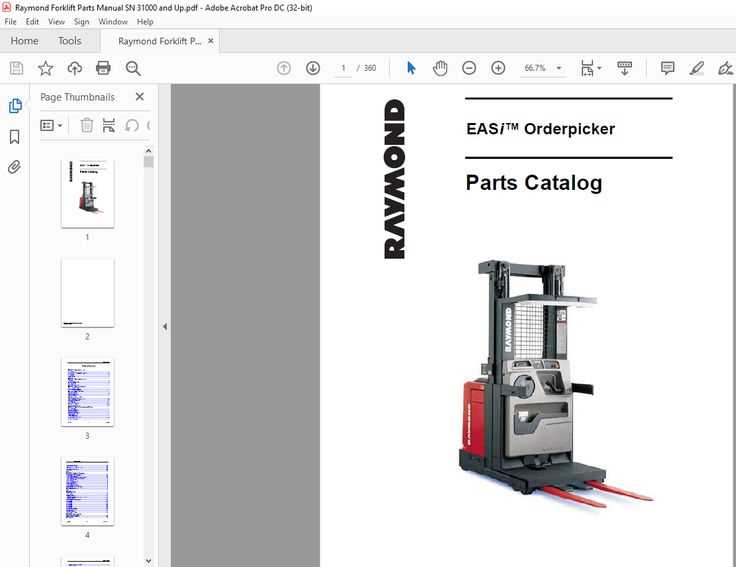The width and height of the screenshot is (736, 567).
Task: Close the Raymond Forklift document tab
Action: pos(211,41)
